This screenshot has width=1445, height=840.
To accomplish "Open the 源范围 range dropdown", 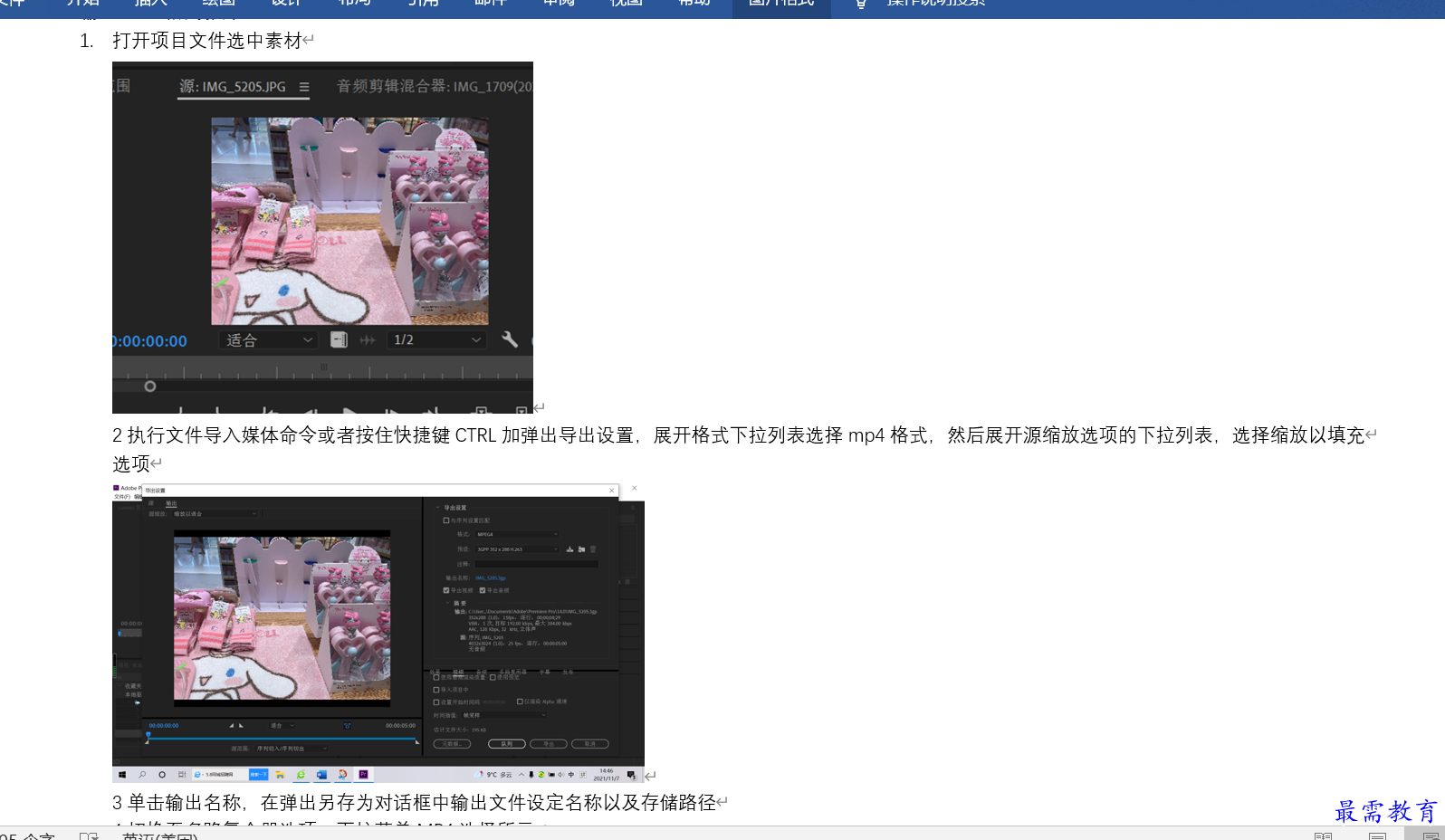I will (x=292, y=749).
